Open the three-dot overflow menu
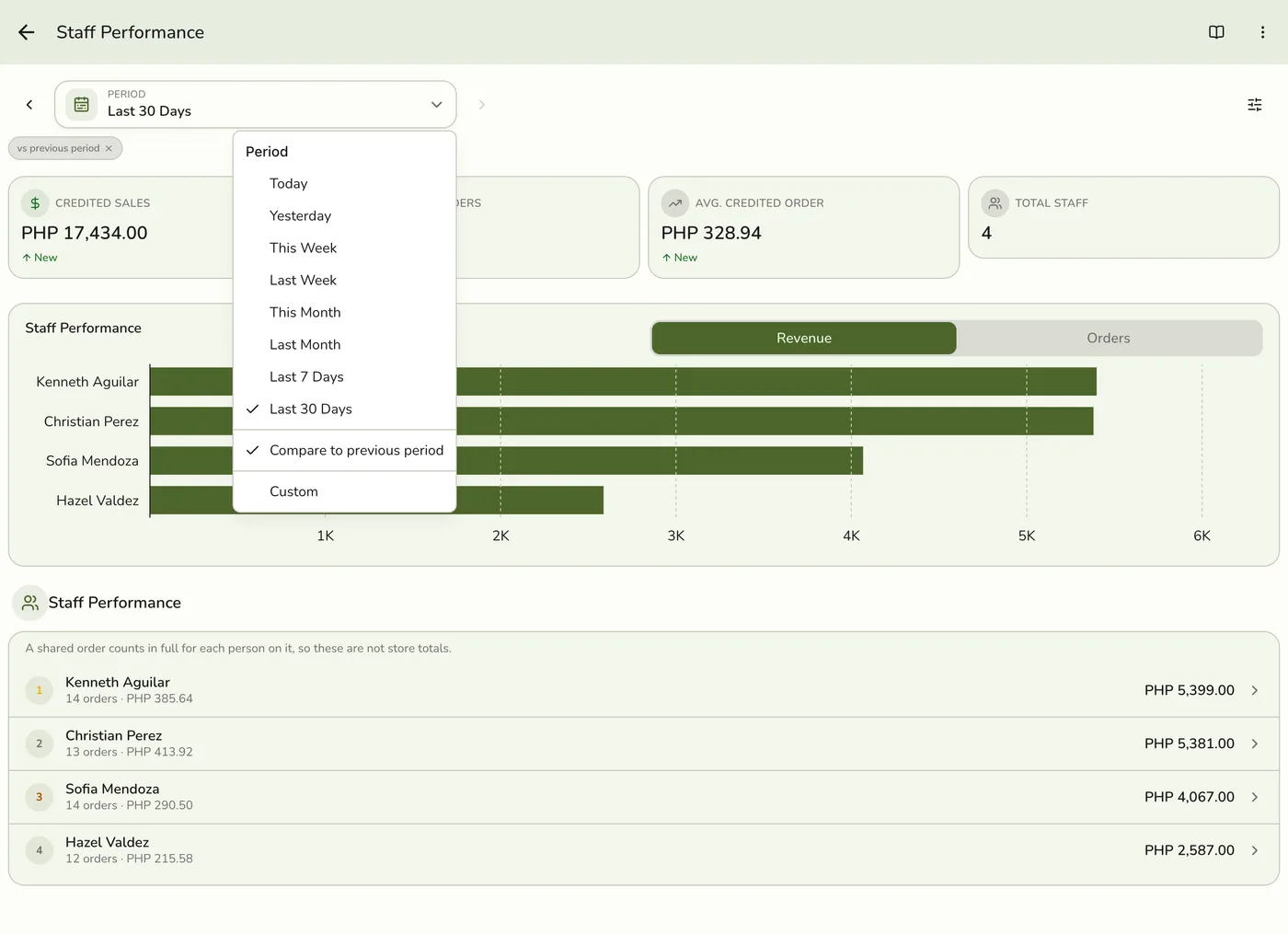 (x=1262, y=32)
